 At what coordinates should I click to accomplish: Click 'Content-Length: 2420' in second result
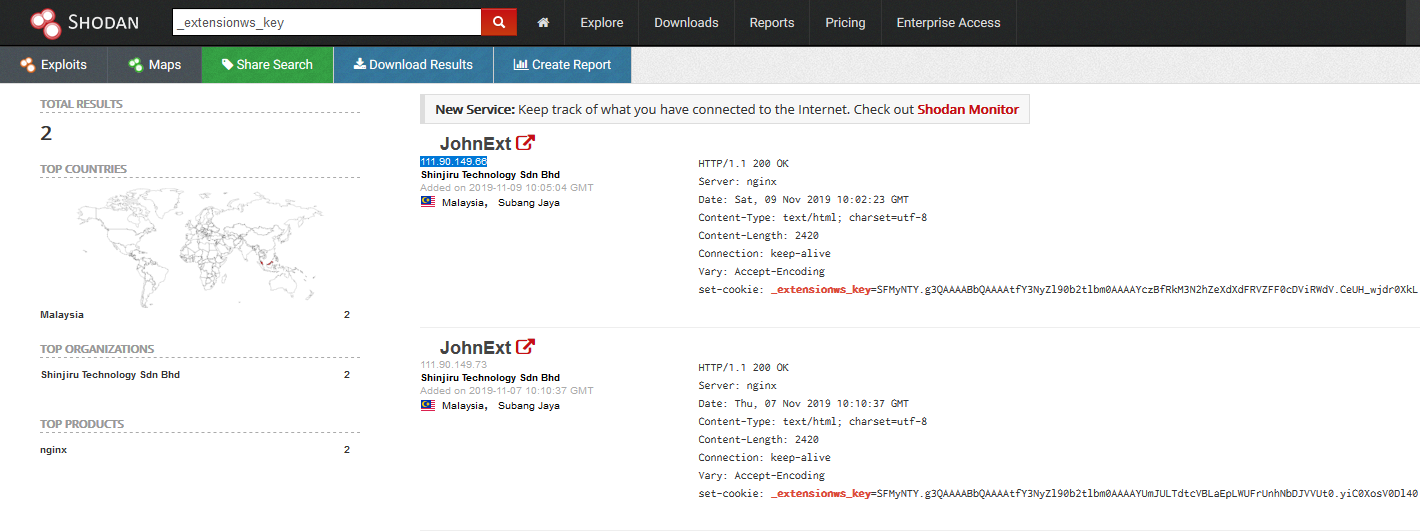click(x=758, y=440)
